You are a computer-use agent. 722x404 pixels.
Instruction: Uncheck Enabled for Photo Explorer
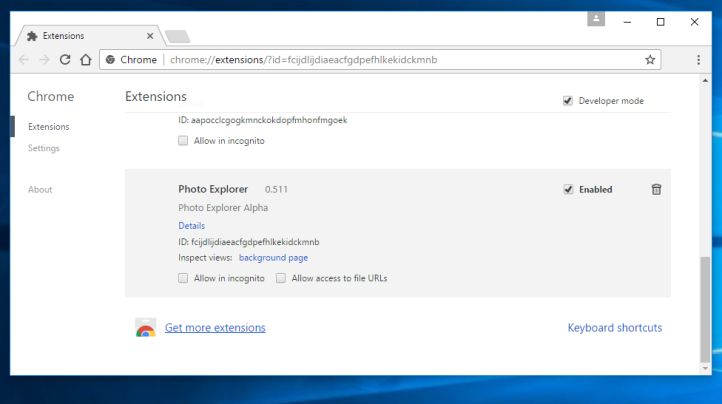click(568, 189)
